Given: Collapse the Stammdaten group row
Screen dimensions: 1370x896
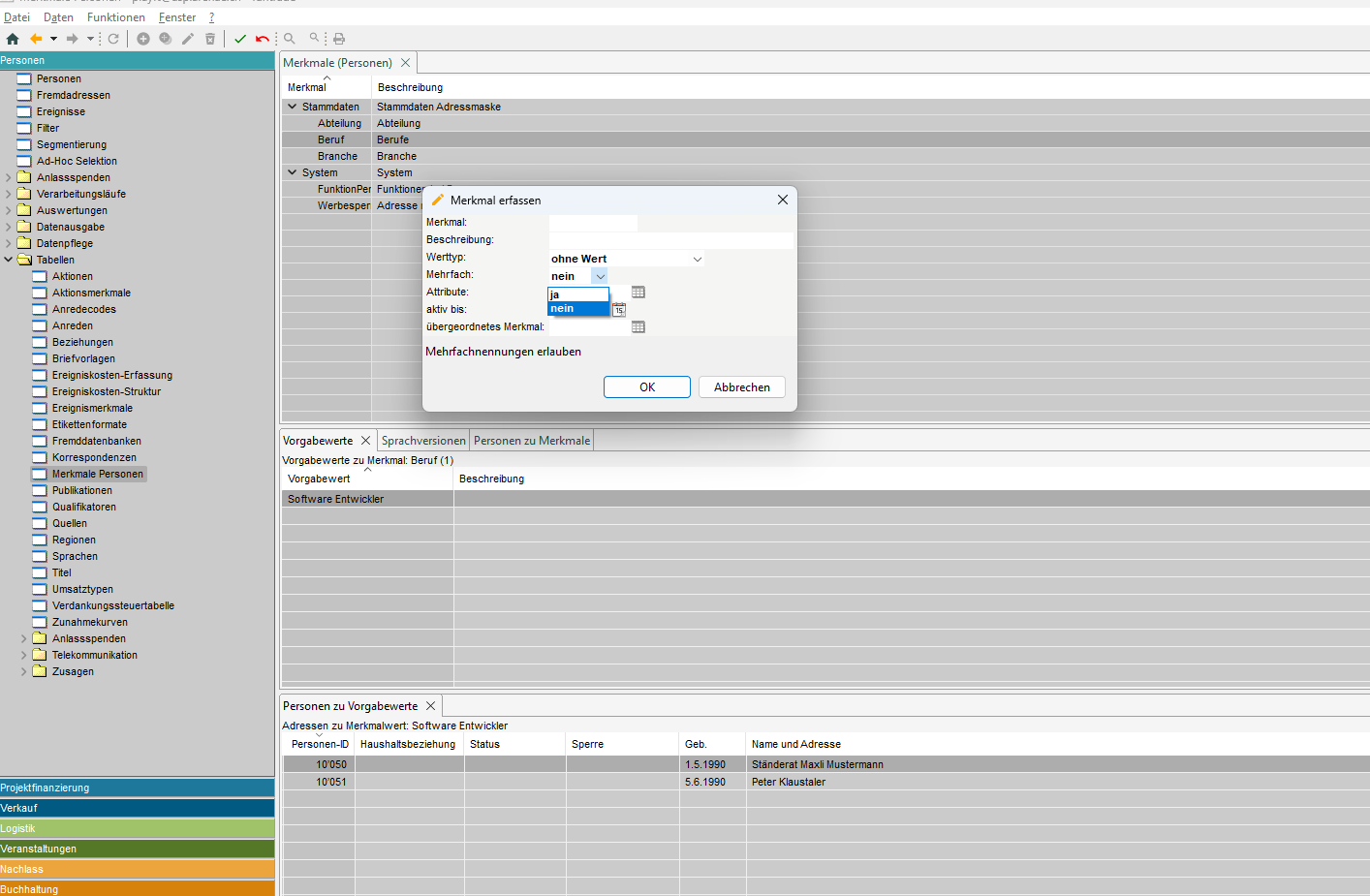Looking at the screenshot, I should pyautogui.click(x=292, y=107).
